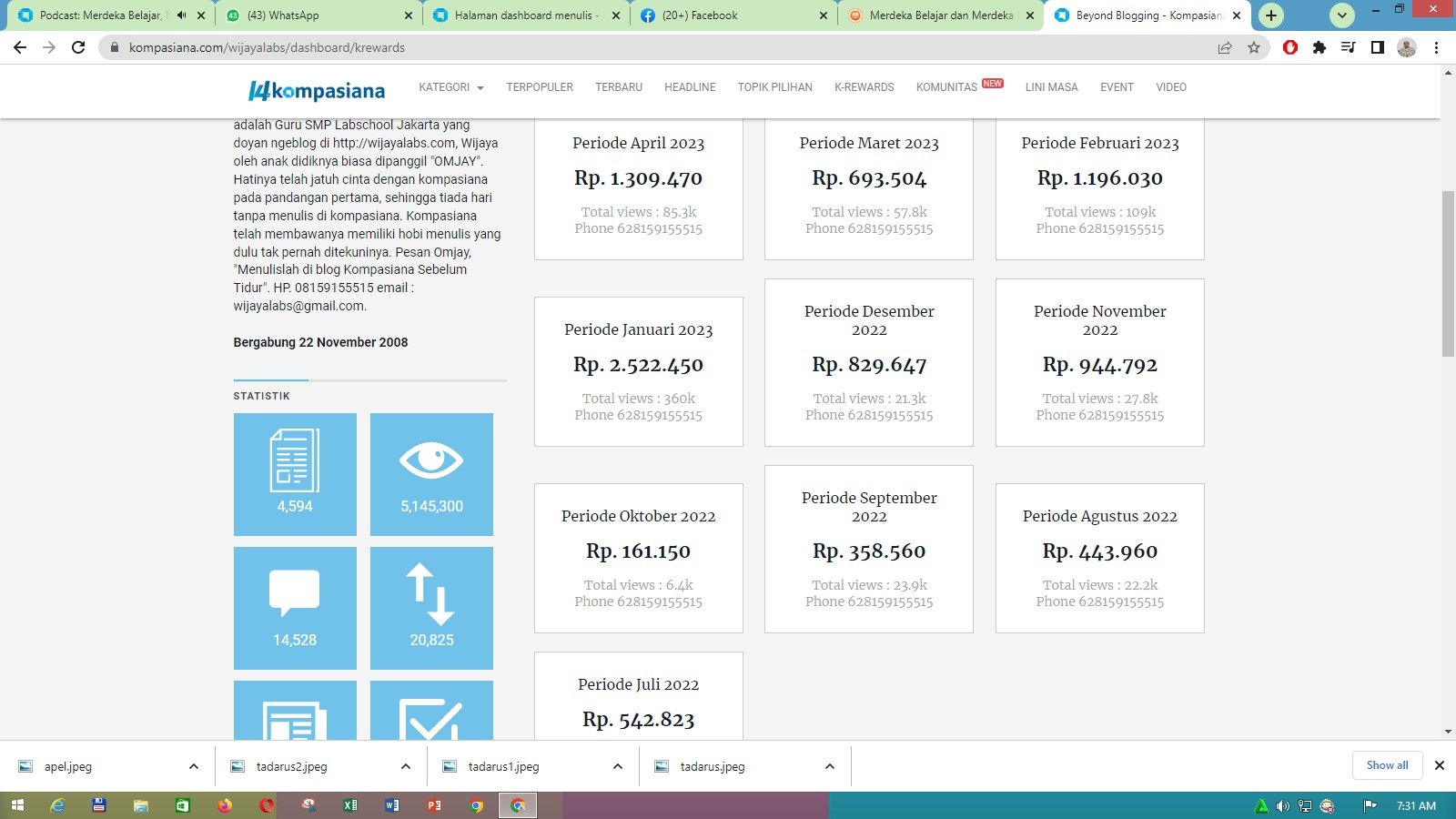This screenshot has width=1456, height=819.
Task: Bookmark this page with the star icon
Action: click(x=1254, y=47)
